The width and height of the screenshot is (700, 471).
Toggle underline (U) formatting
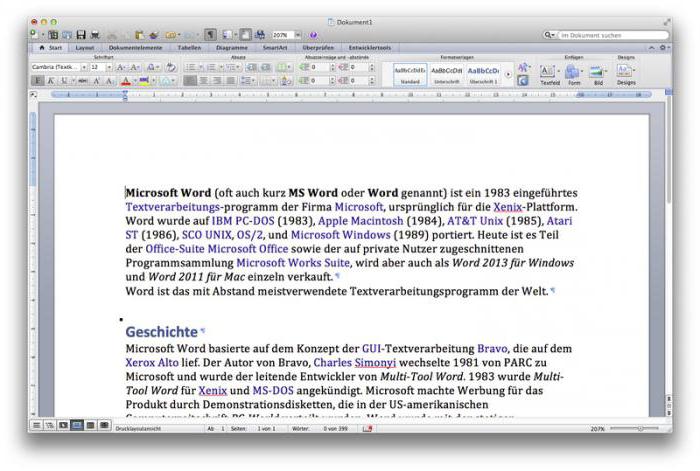tap(64, 81)
